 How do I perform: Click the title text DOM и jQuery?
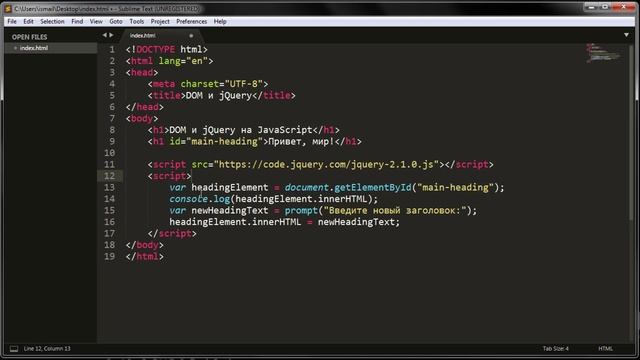click(x=219, y=96)
